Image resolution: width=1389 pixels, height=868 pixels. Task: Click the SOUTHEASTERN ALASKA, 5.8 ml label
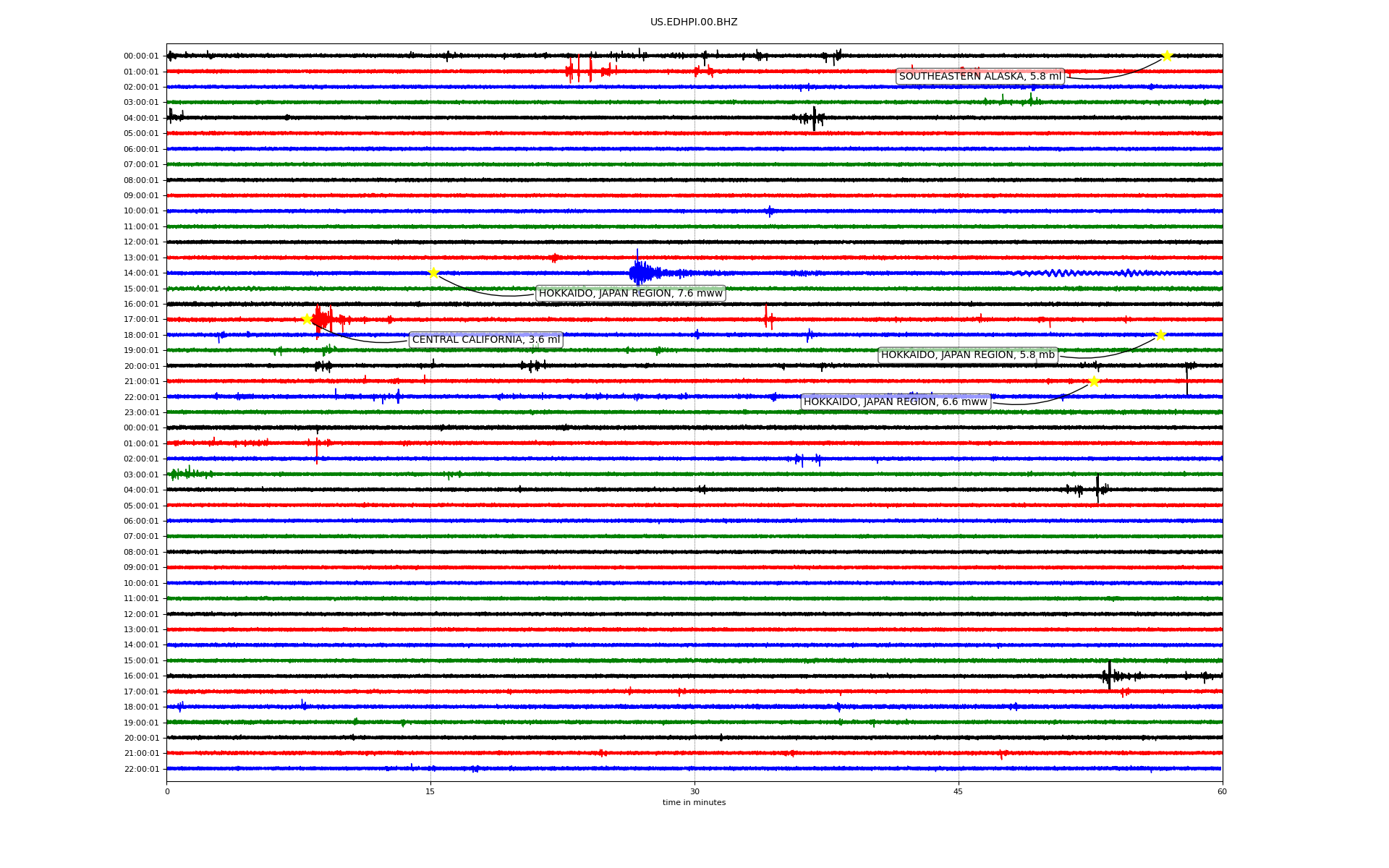980,77
